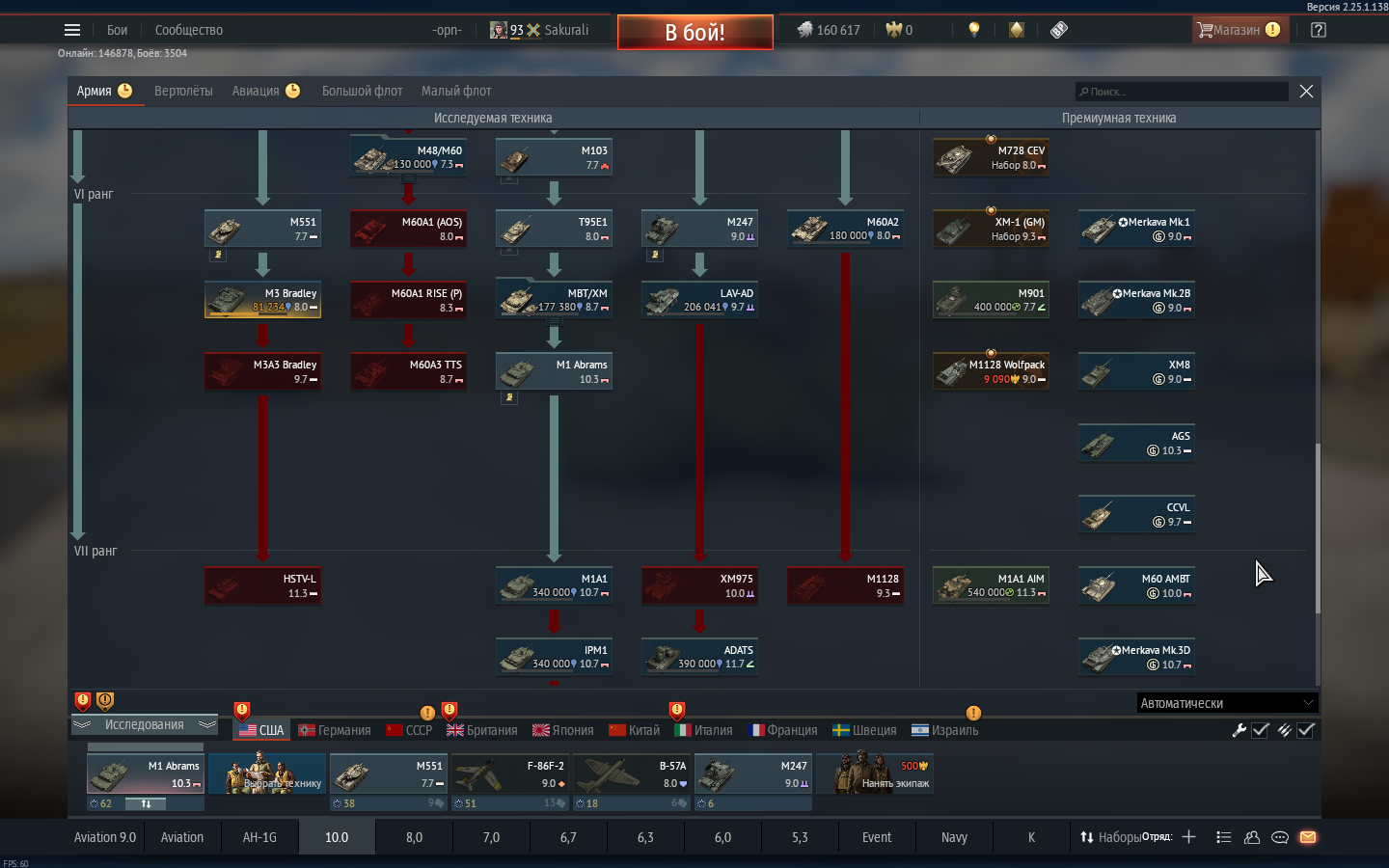Choose the 10.0 preset
This screenshot has width=1389, height=868.
click(x=337, y=837)
